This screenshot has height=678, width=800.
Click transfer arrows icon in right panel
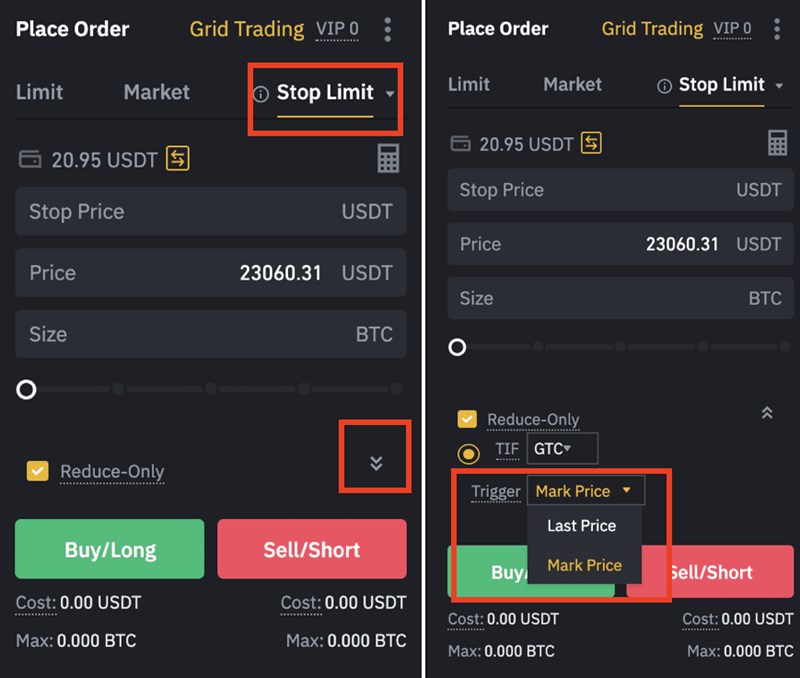592,143
